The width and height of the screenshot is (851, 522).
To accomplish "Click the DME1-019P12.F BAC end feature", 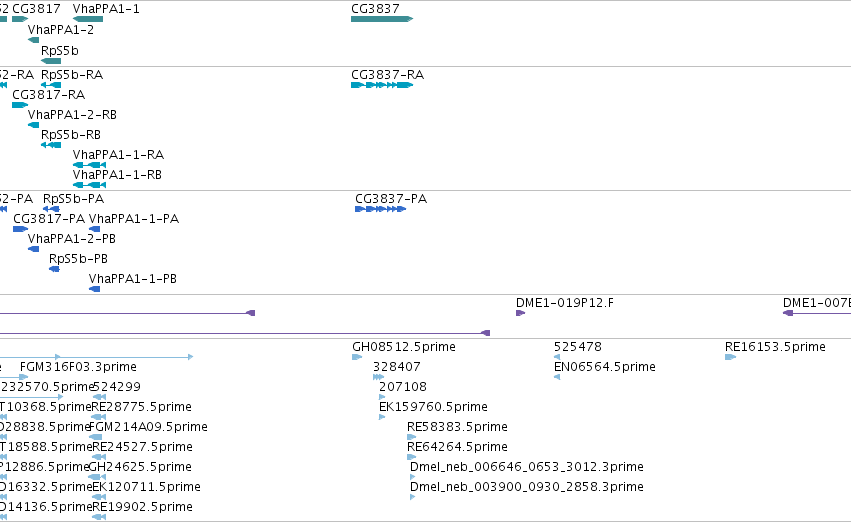I will coord(520,313).
